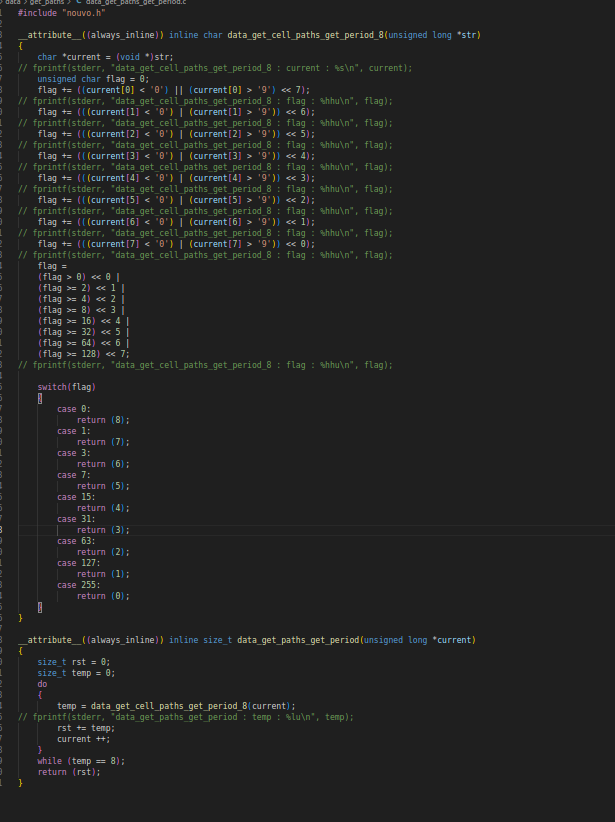
Task: Click commented fprintf printing 'temp : %lu'
Action: 186,717
